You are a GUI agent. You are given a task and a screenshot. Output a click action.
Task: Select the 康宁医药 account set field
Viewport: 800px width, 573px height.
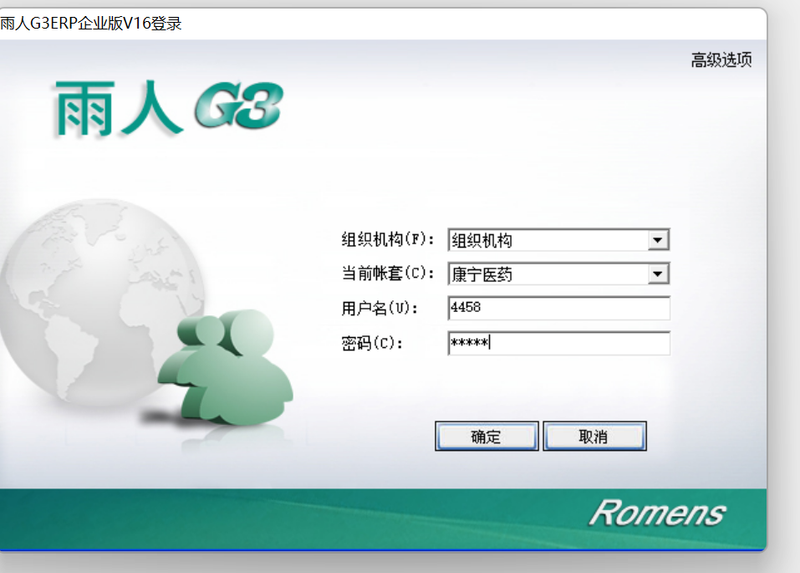pyautogui.click(x=545, y=274)
